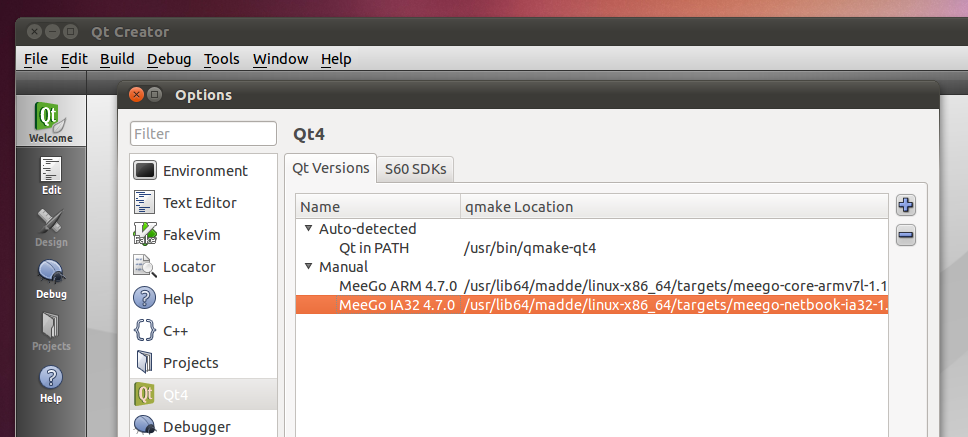
Task: Open Text Editor options category
Action: click(199, 203)
